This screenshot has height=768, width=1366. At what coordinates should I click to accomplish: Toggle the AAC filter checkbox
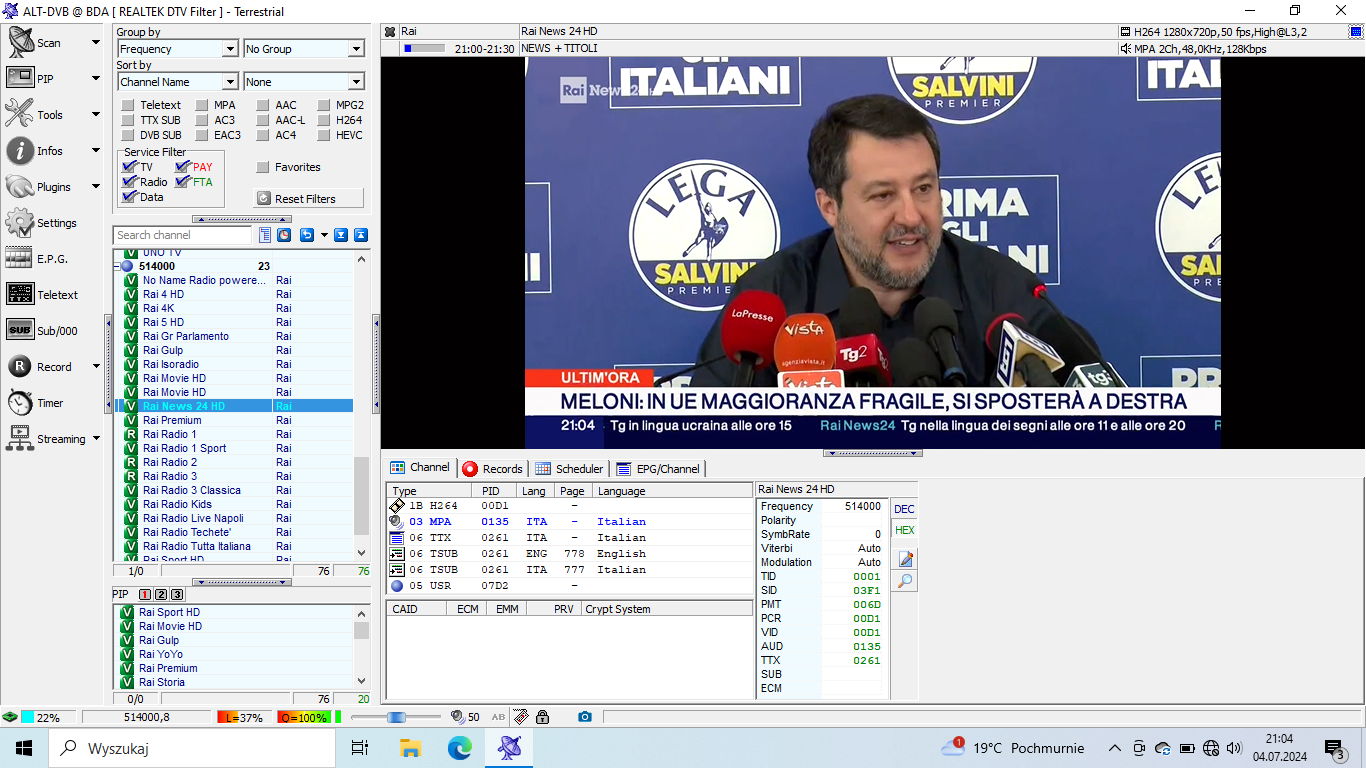tap(263, 105)
